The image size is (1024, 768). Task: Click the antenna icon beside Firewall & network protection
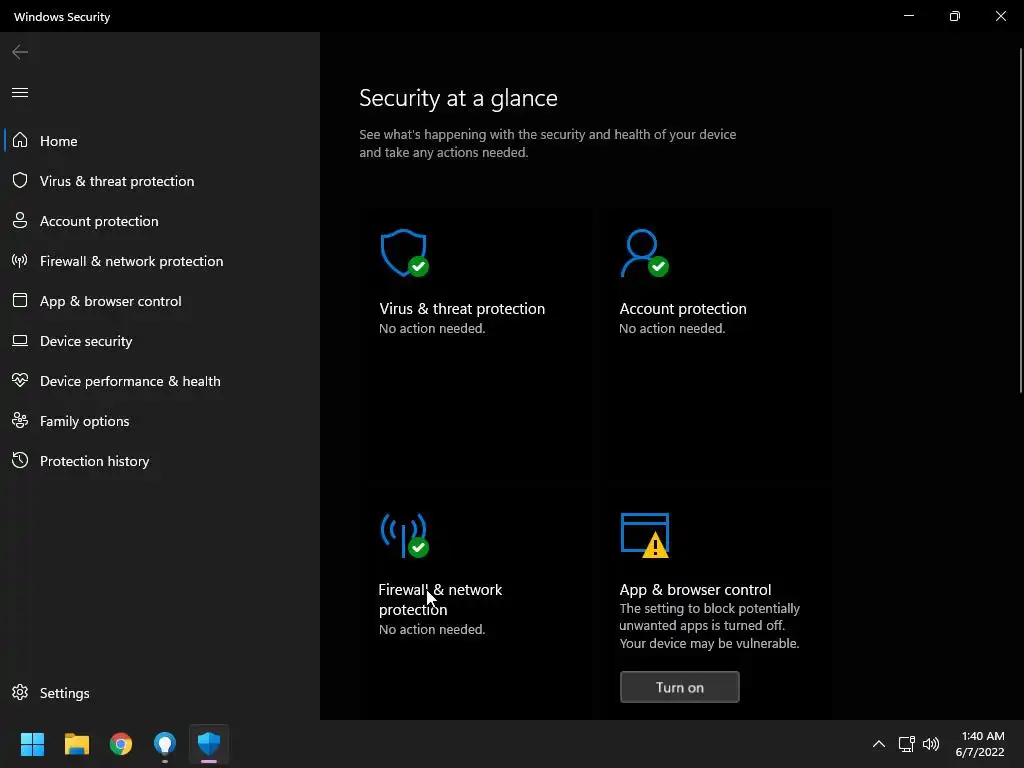[x=20, y=261]
